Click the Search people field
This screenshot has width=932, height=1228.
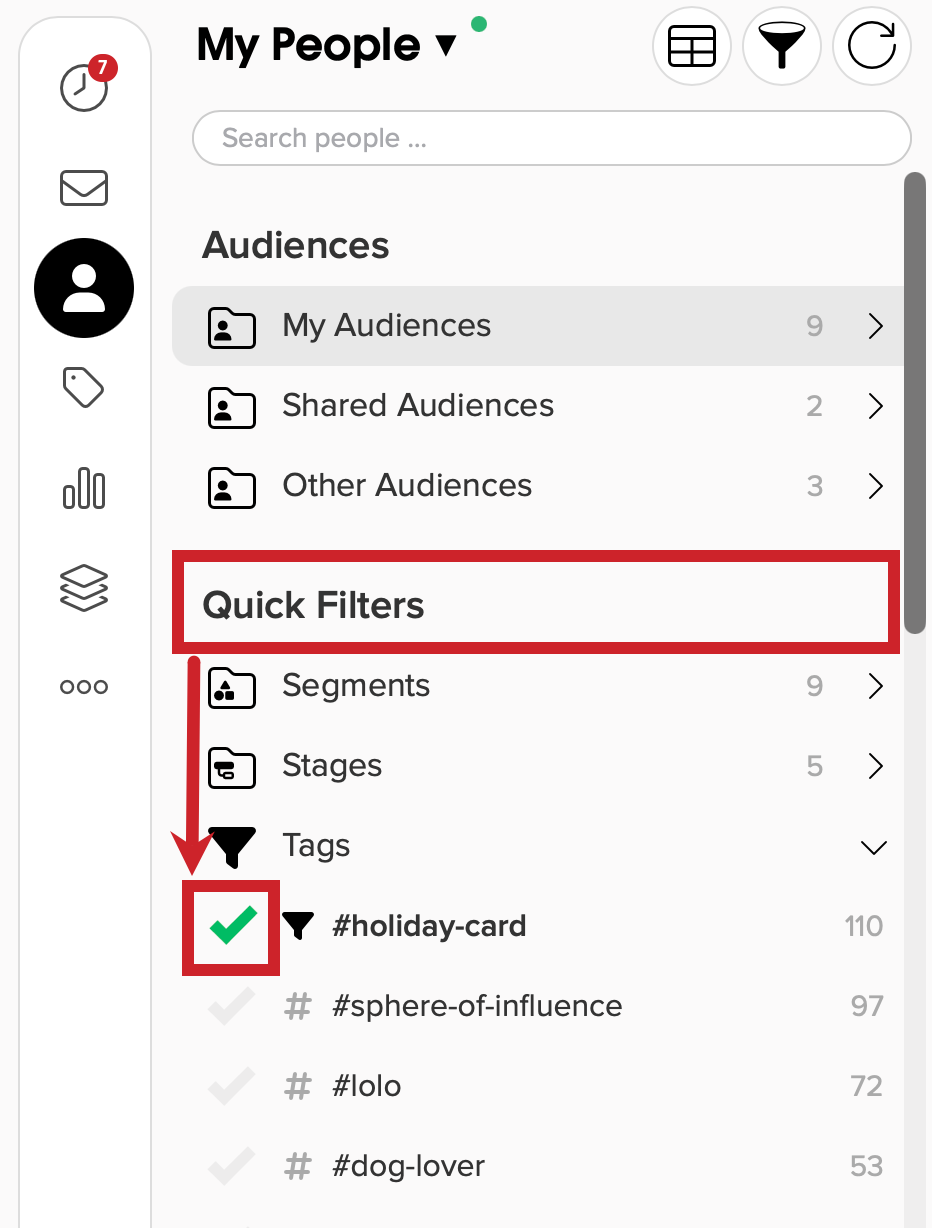552,138
